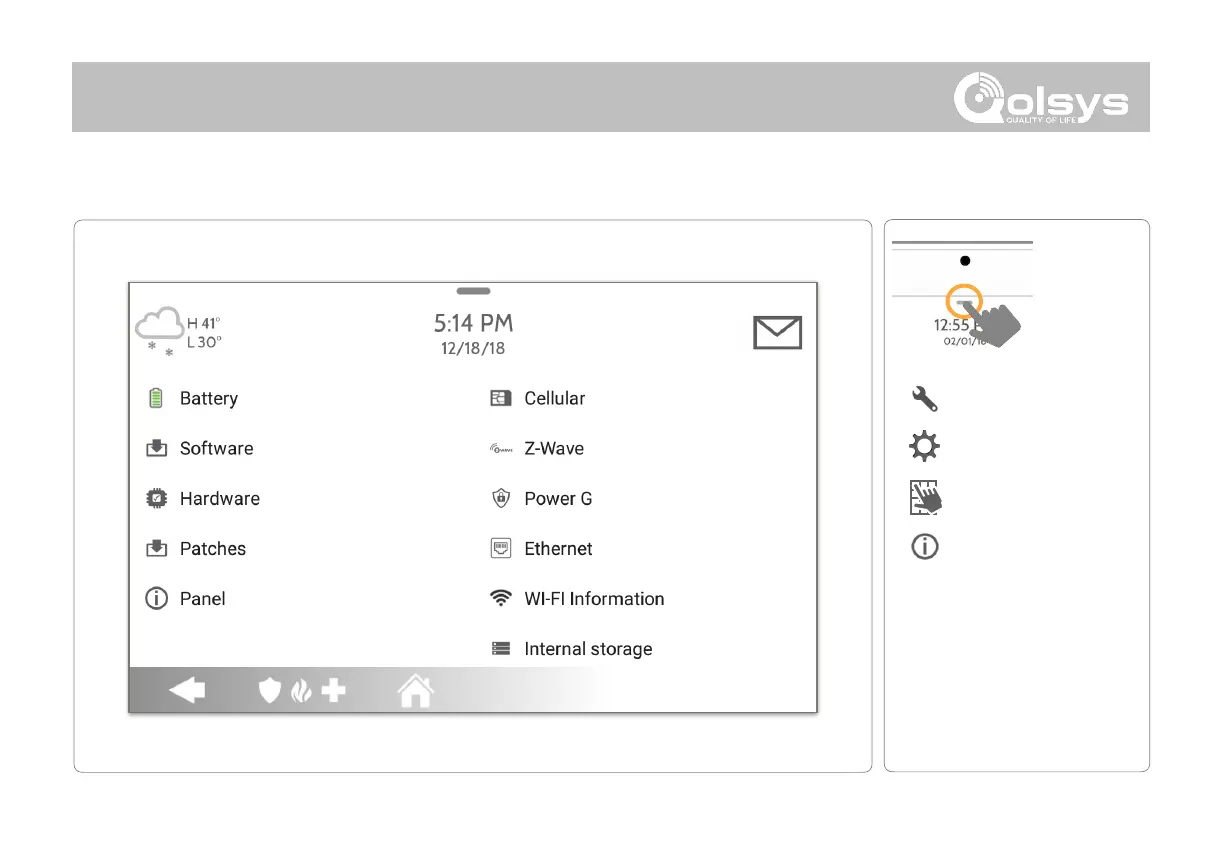Click the settings gear icon in side panel
The height and width of the screenshot is (864, 1224).
924,447
